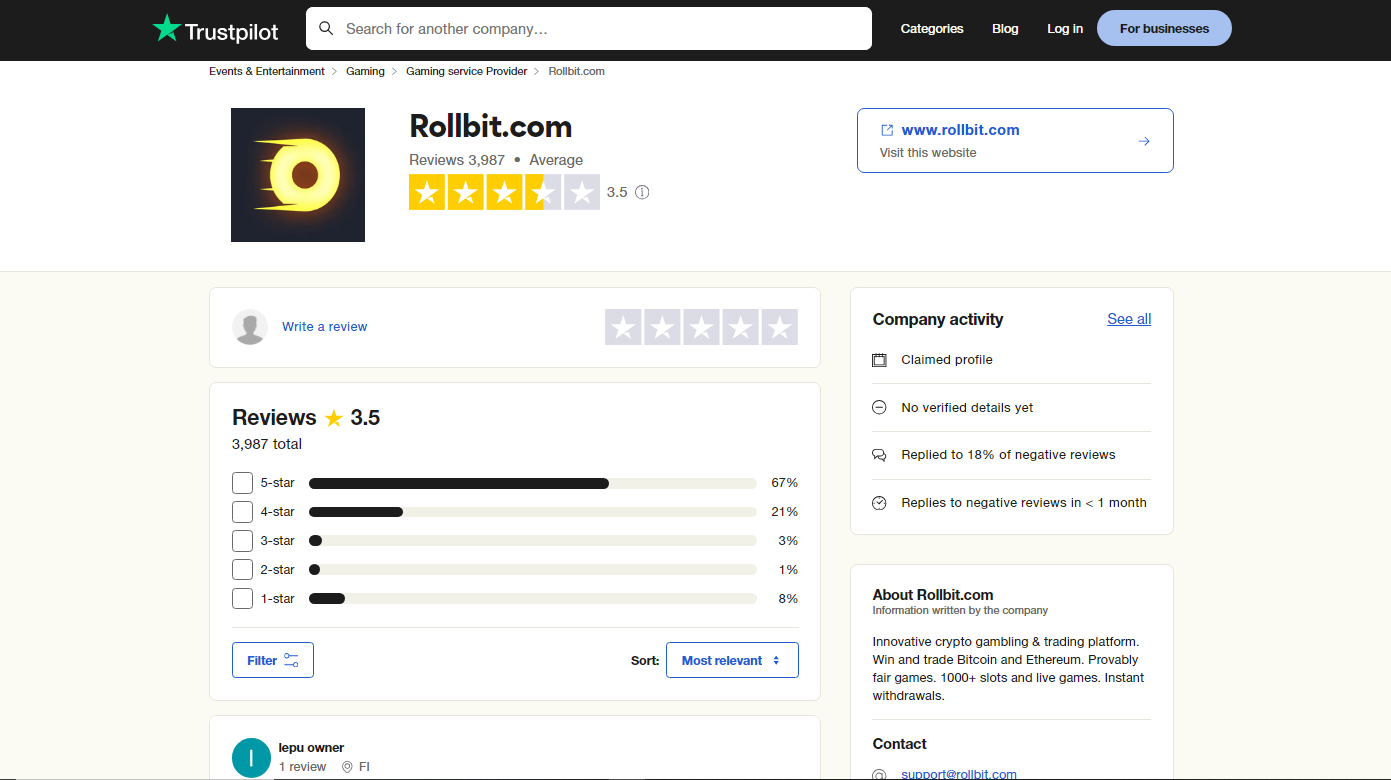Click the Trustpilot star logo
The width and height of the screenshot is (1391, 780).
(166, 29)
